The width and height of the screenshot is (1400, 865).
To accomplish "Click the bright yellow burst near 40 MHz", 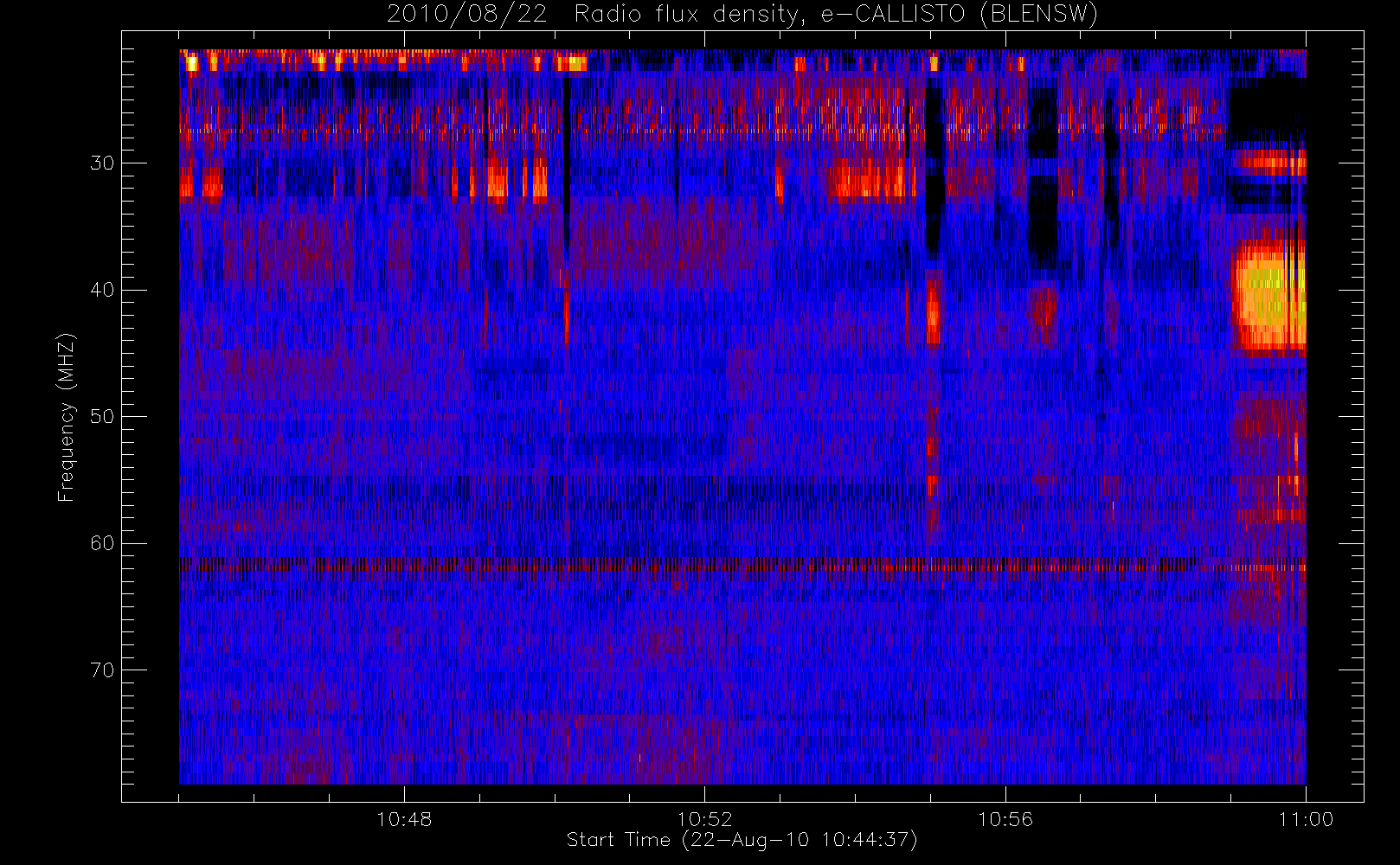I will pos(1268,296).
